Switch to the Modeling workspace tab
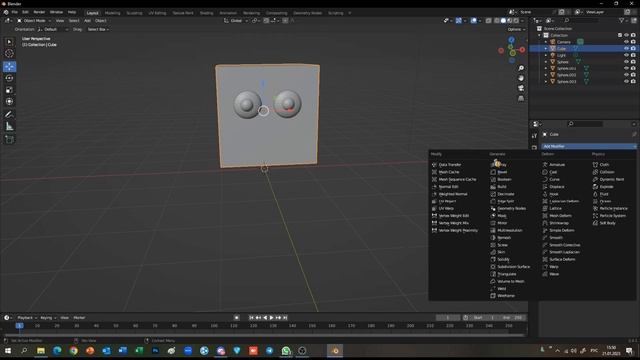The width and height of the screenshot is (640, 360). pos(112,13)
